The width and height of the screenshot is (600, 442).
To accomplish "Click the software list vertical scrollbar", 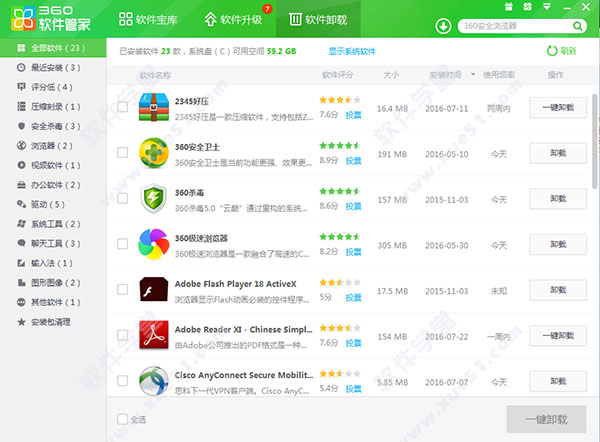I will [595, 142].
